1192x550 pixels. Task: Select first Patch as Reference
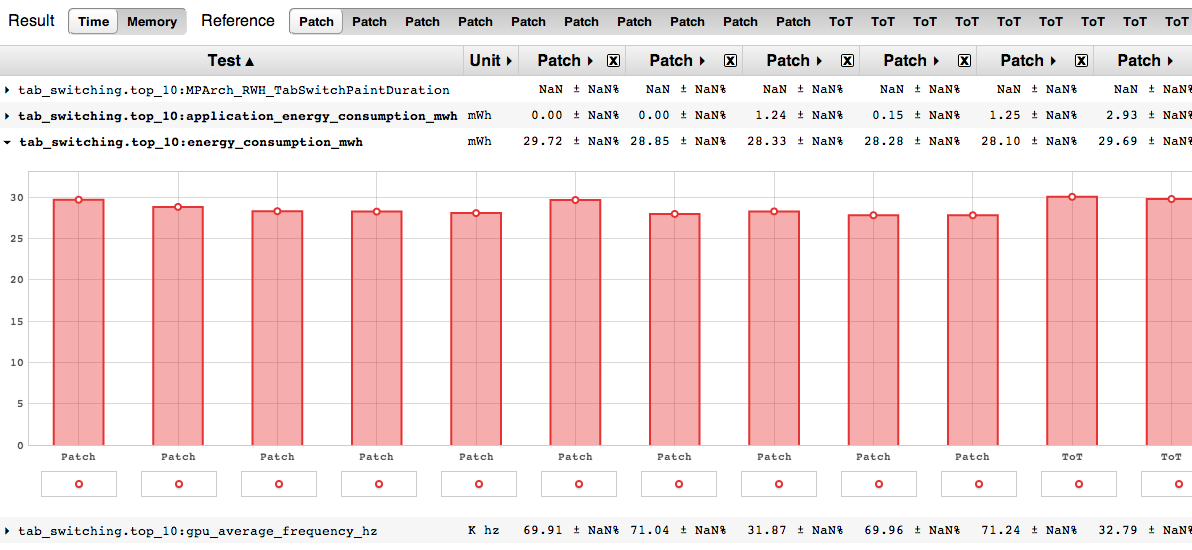[316, 21]
